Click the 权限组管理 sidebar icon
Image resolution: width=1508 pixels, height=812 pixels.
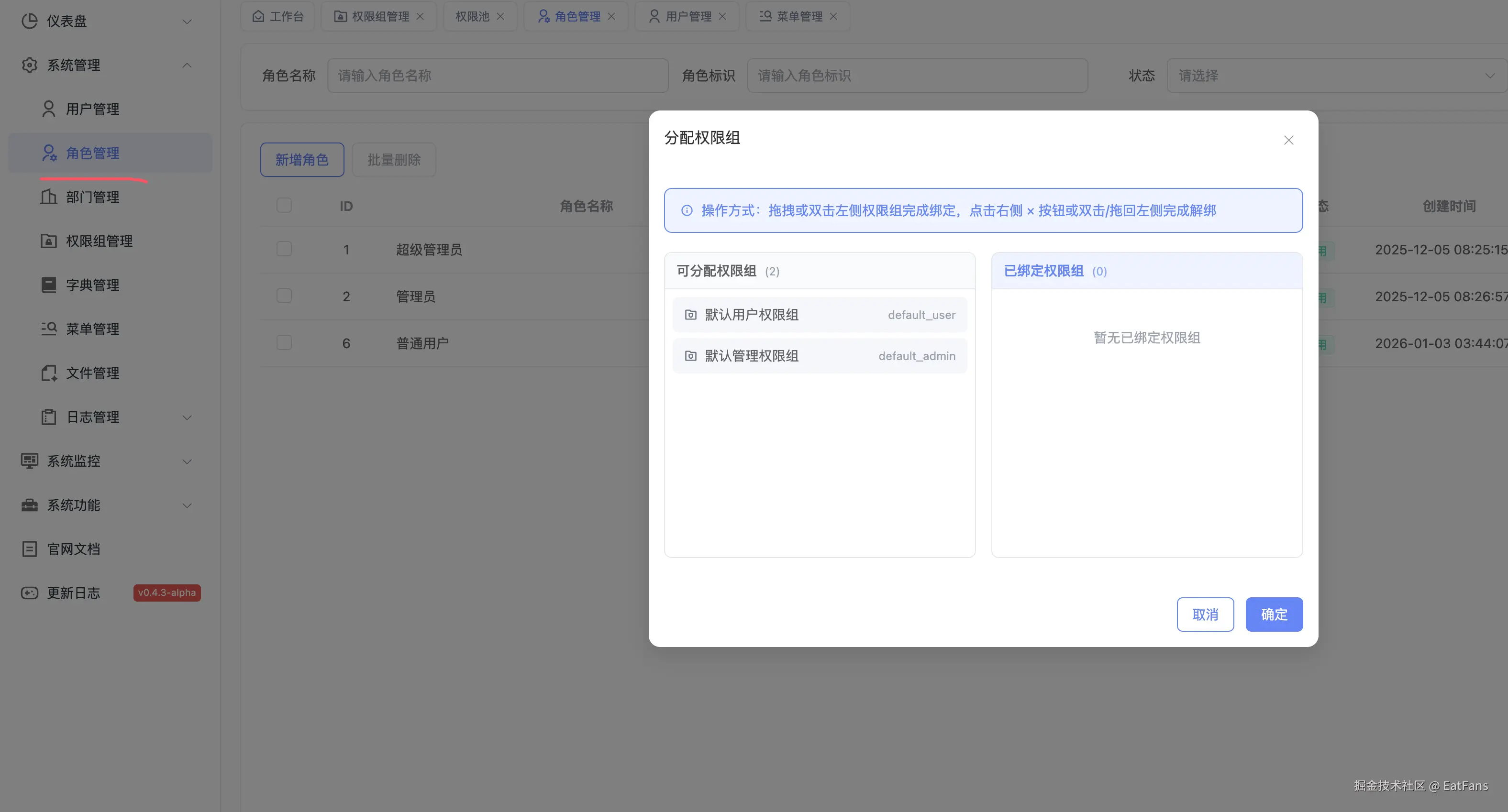coord(49,241)
